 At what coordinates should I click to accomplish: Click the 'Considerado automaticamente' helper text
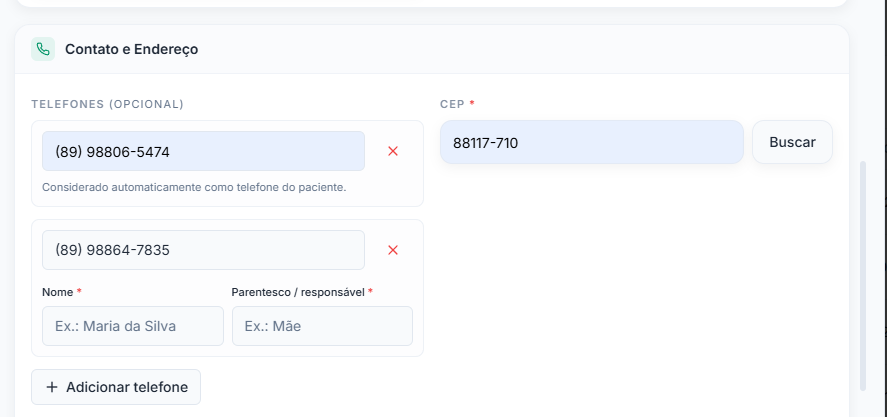coord(194,187)
